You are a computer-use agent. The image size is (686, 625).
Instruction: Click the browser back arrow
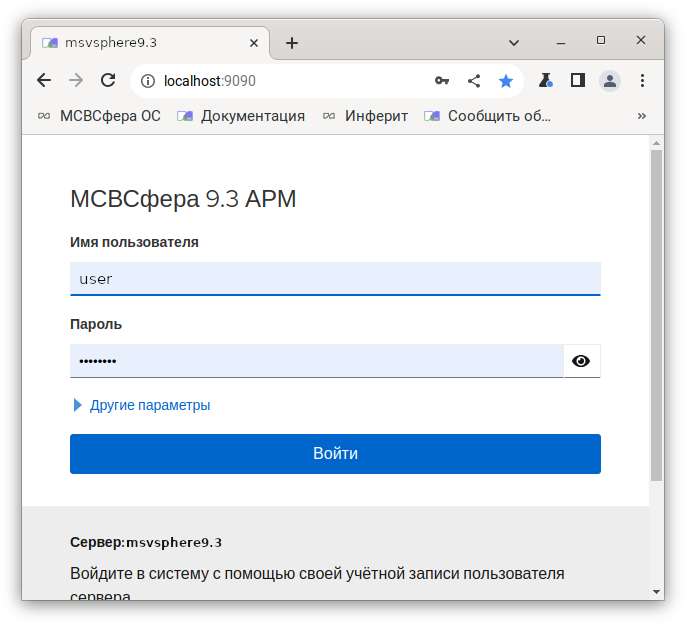pos(44,81)
